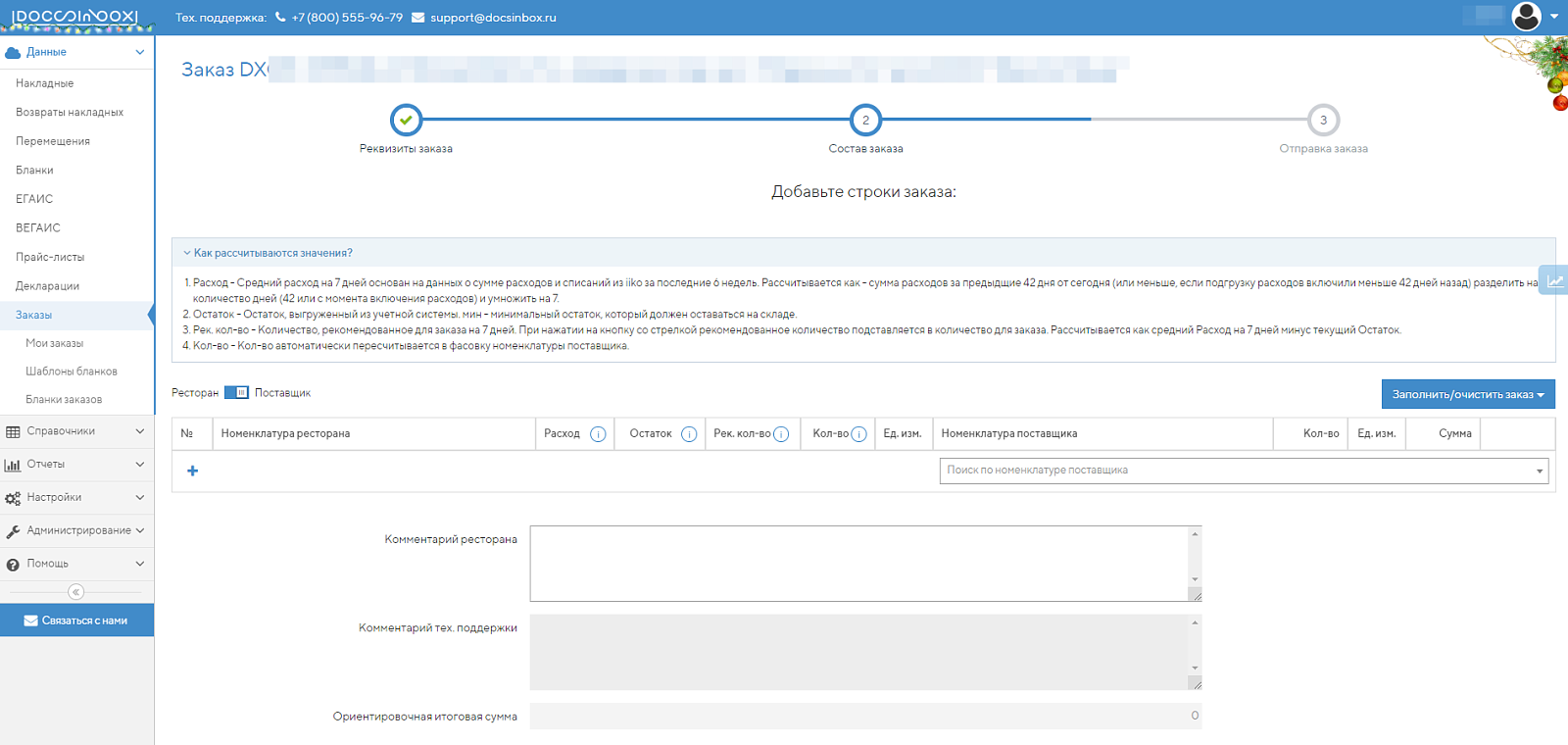Go to step 3 Отправка заказа circle
This screenshot has width=1568, height=745.
coord(1323,121)
